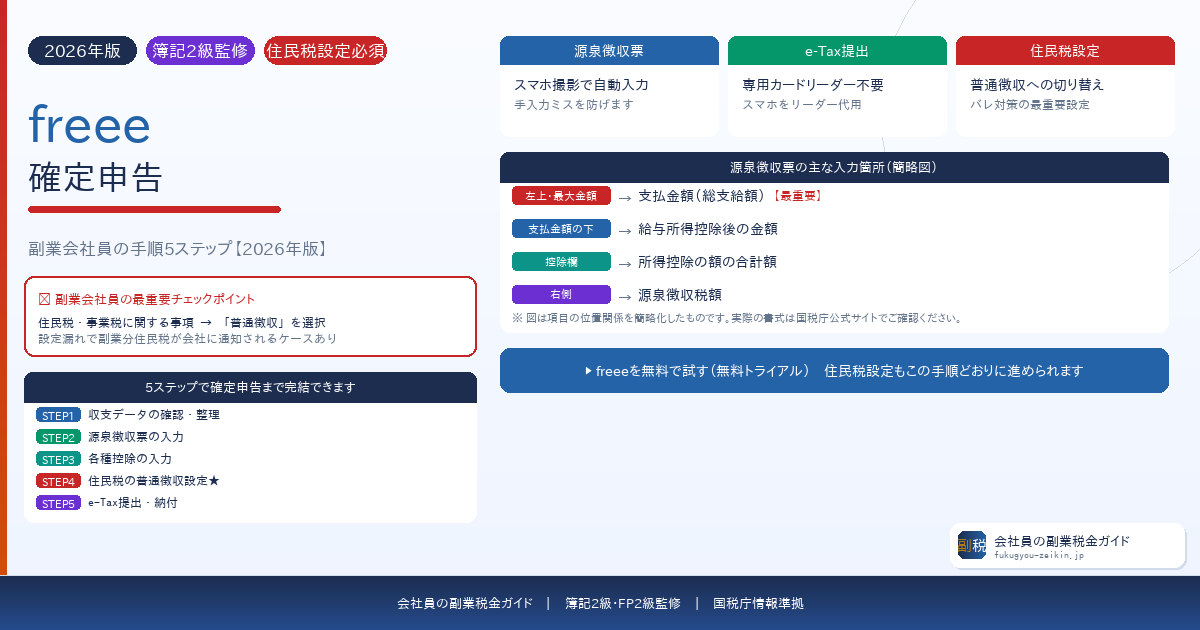Click the 控除欄 green label
Viewport: 1200px width, 630px height.
[x=561, y=261]
